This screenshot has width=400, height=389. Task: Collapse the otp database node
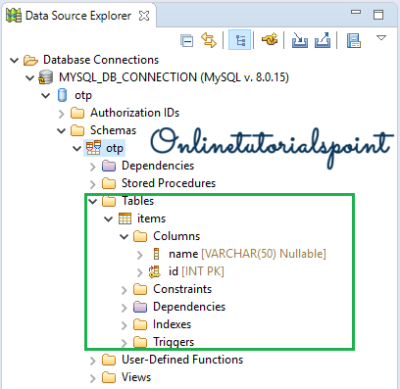[46, 96]
